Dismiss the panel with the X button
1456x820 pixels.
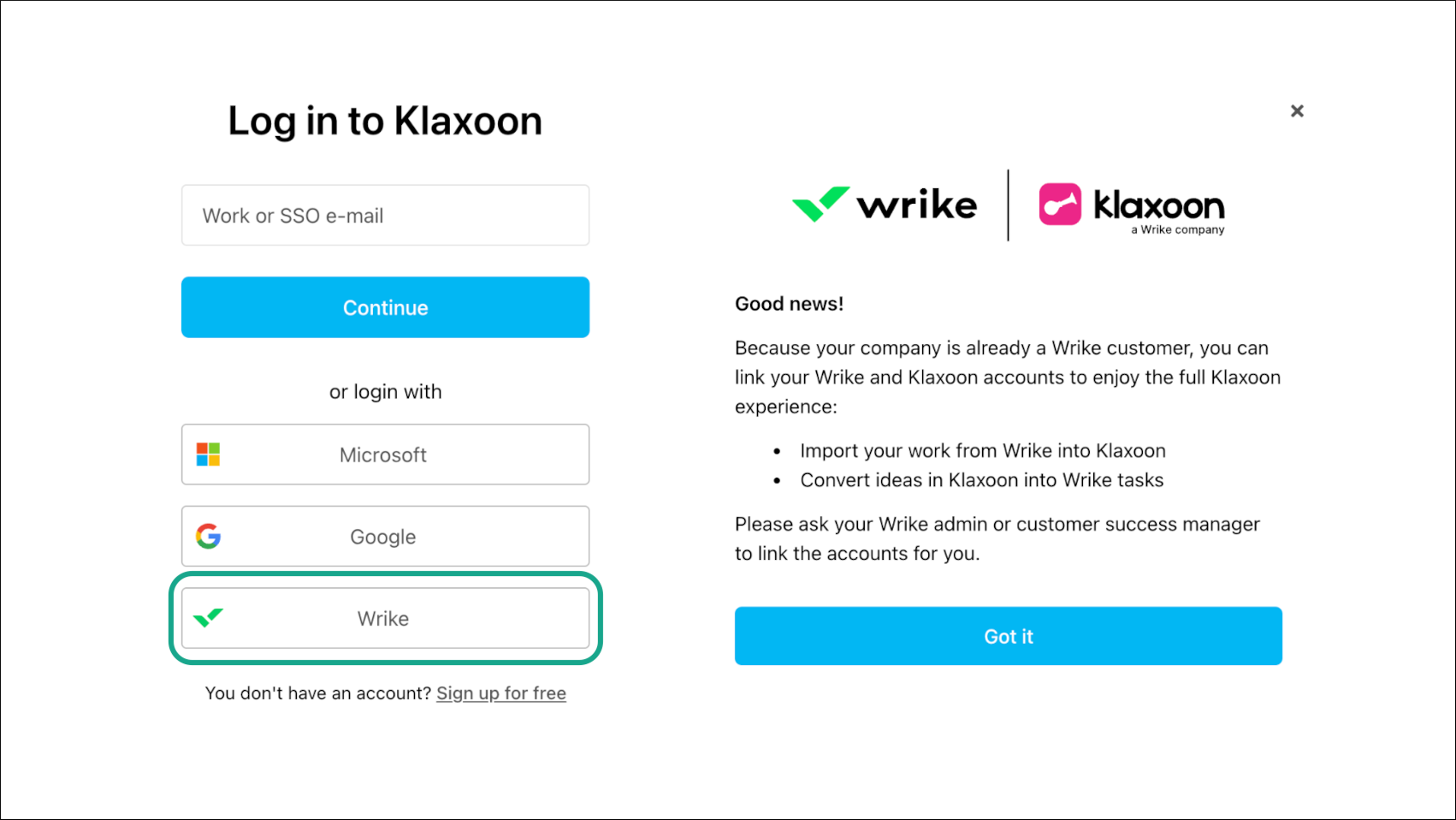tap(1297, 110)
